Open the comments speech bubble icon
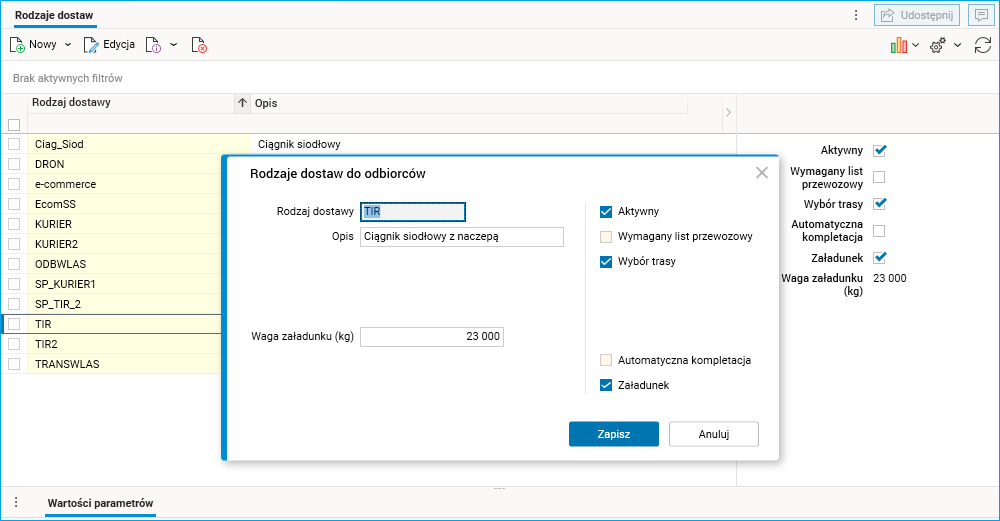 [981, 15]
